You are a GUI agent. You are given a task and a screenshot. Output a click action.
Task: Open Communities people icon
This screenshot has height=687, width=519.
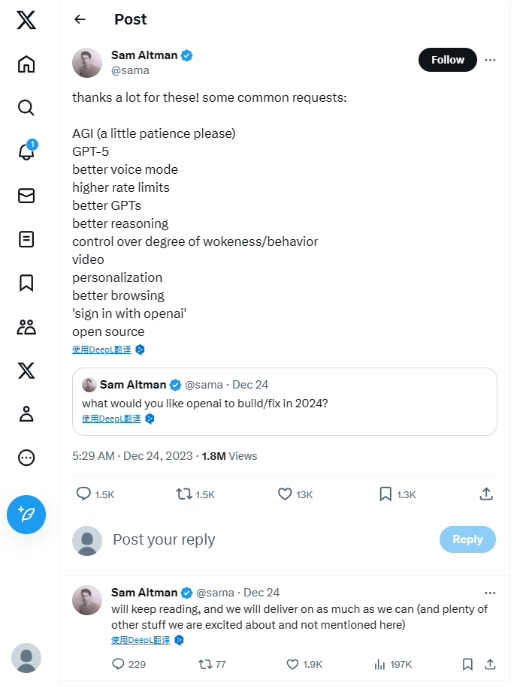click(26, 327)
